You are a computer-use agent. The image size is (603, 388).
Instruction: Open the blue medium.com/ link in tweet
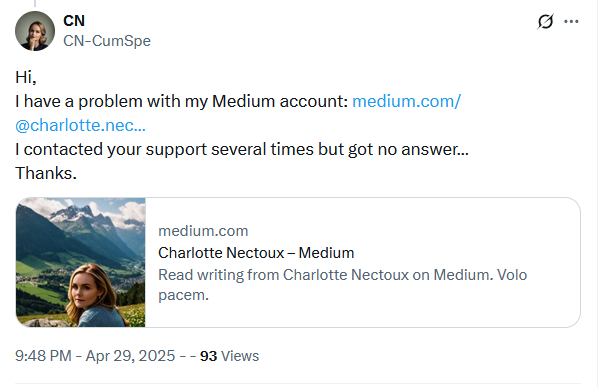coord(406,102)
